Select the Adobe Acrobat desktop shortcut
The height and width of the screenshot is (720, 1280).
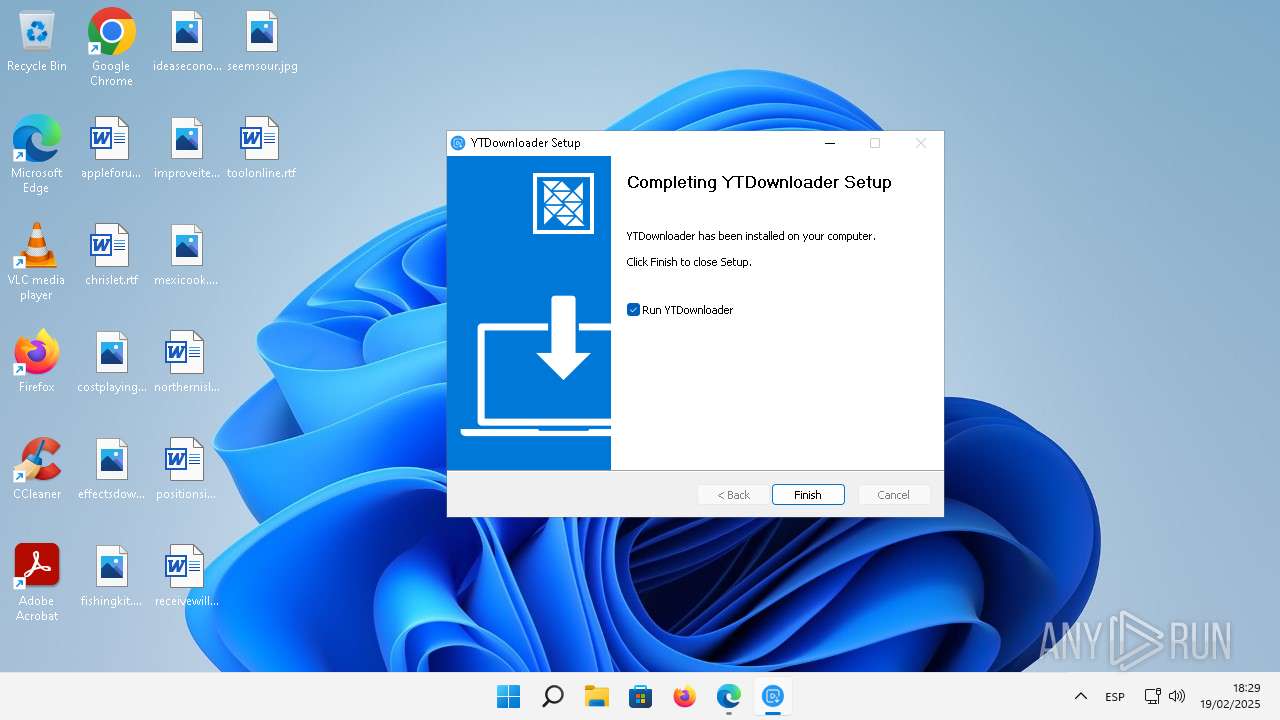tap(37, 582)
